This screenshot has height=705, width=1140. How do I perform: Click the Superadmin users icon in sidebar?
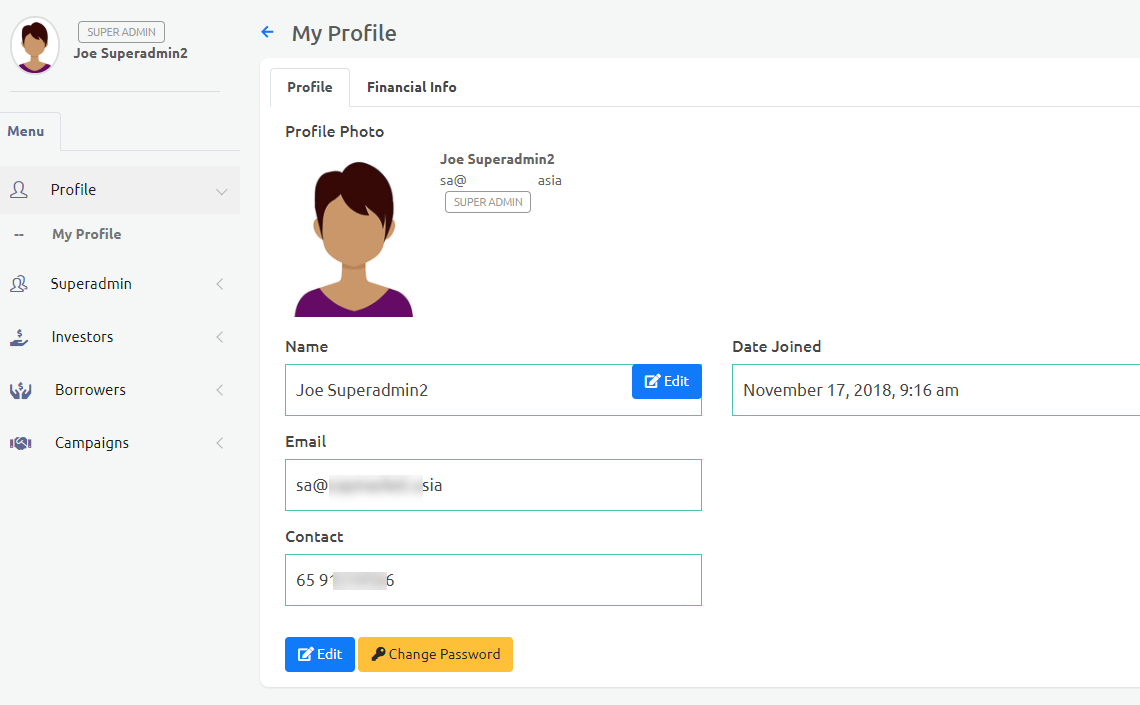19,283
